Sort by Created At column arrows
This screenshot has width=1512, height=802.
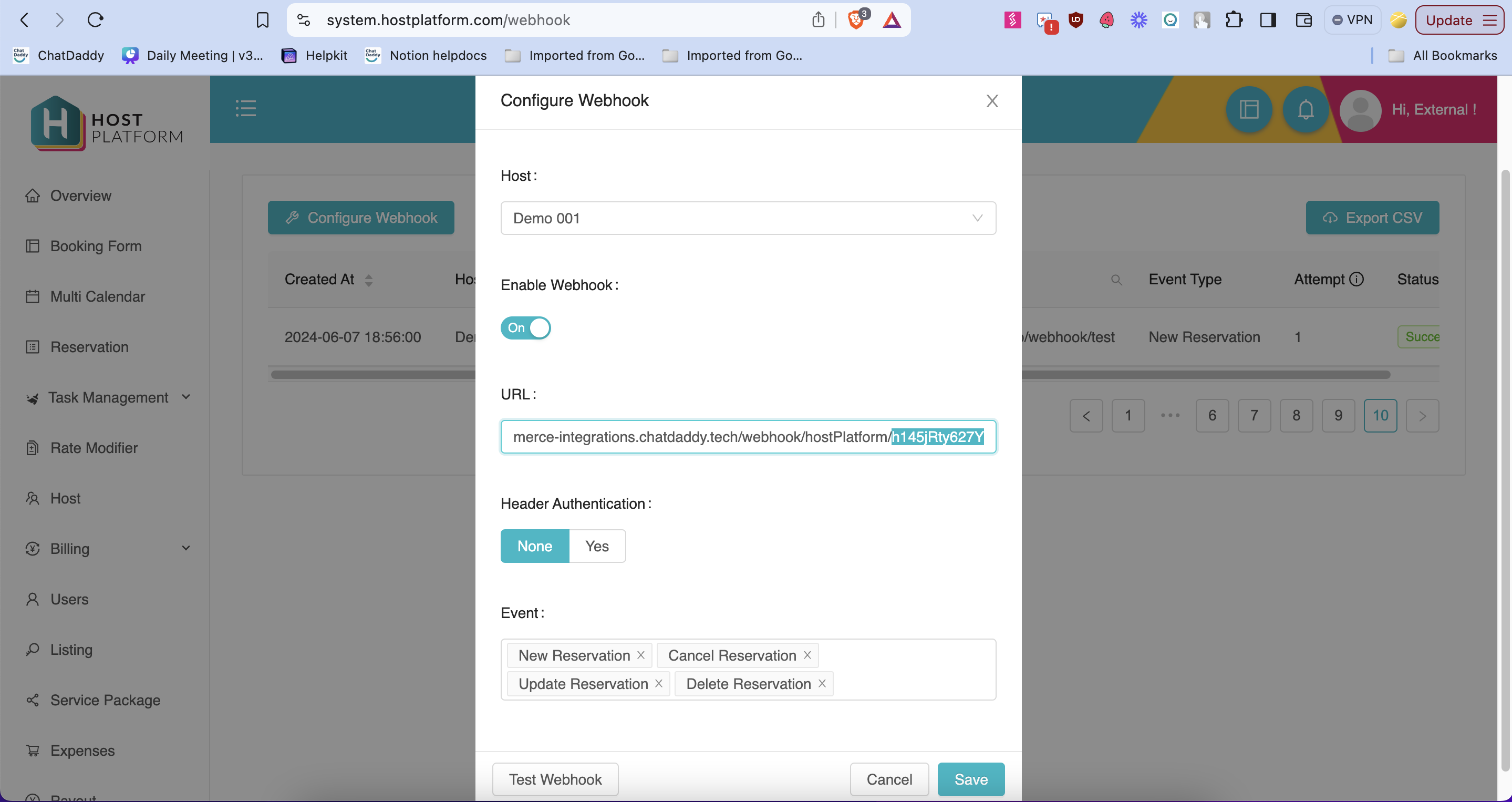point(369,280)
